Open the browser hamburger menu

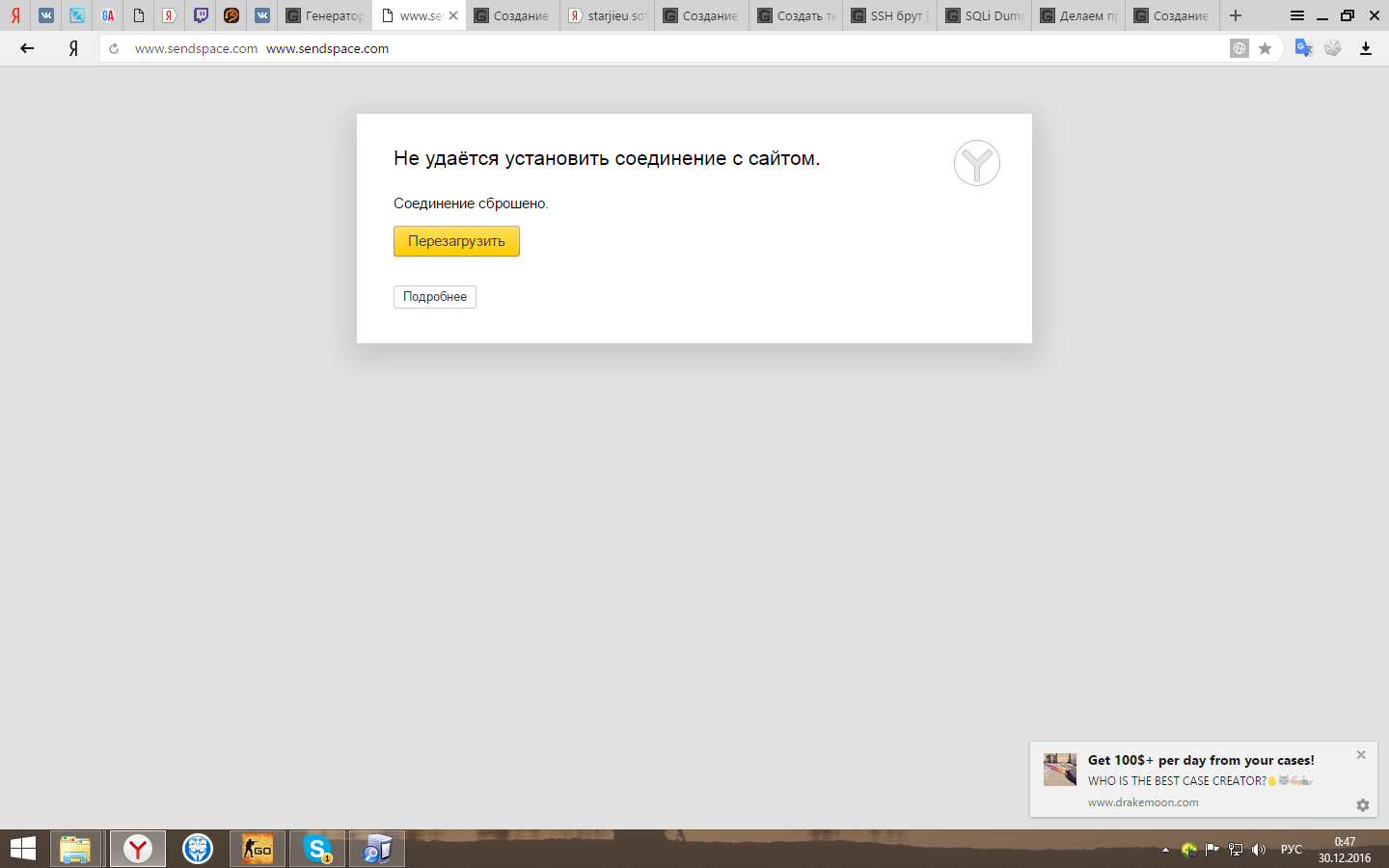(x=1297, y=15)
